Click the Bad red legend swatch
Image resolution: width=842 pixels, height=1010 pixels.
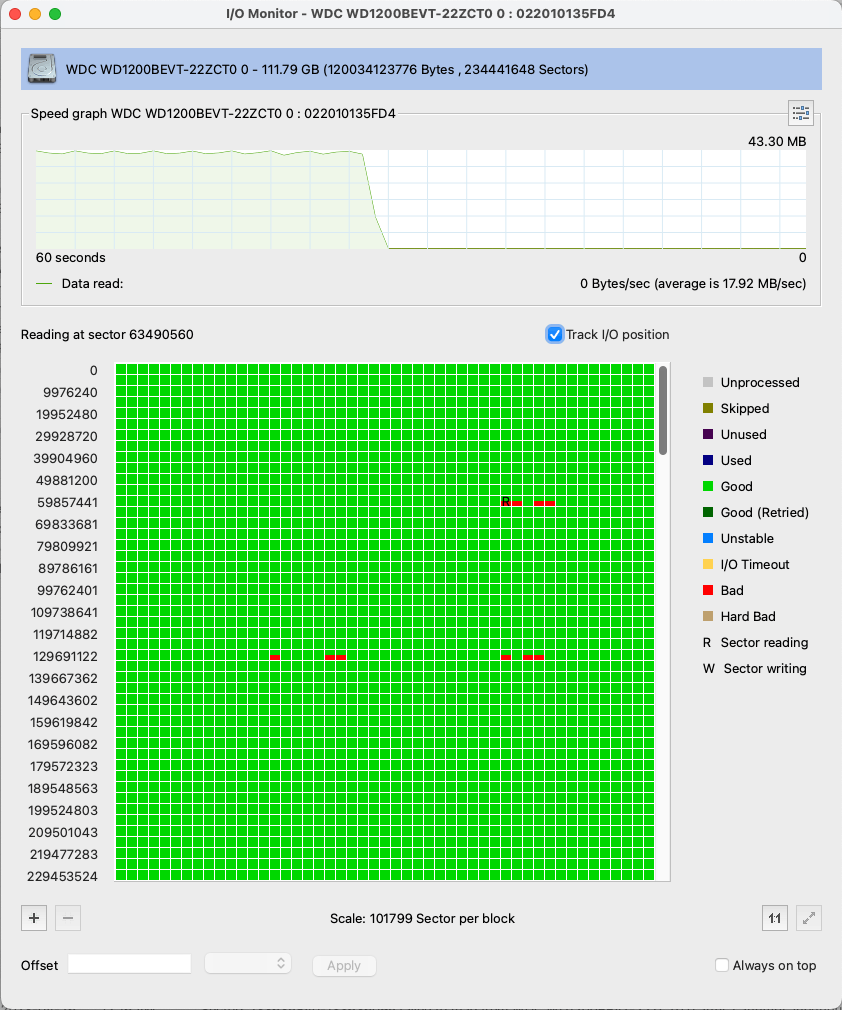pos(708,590)
